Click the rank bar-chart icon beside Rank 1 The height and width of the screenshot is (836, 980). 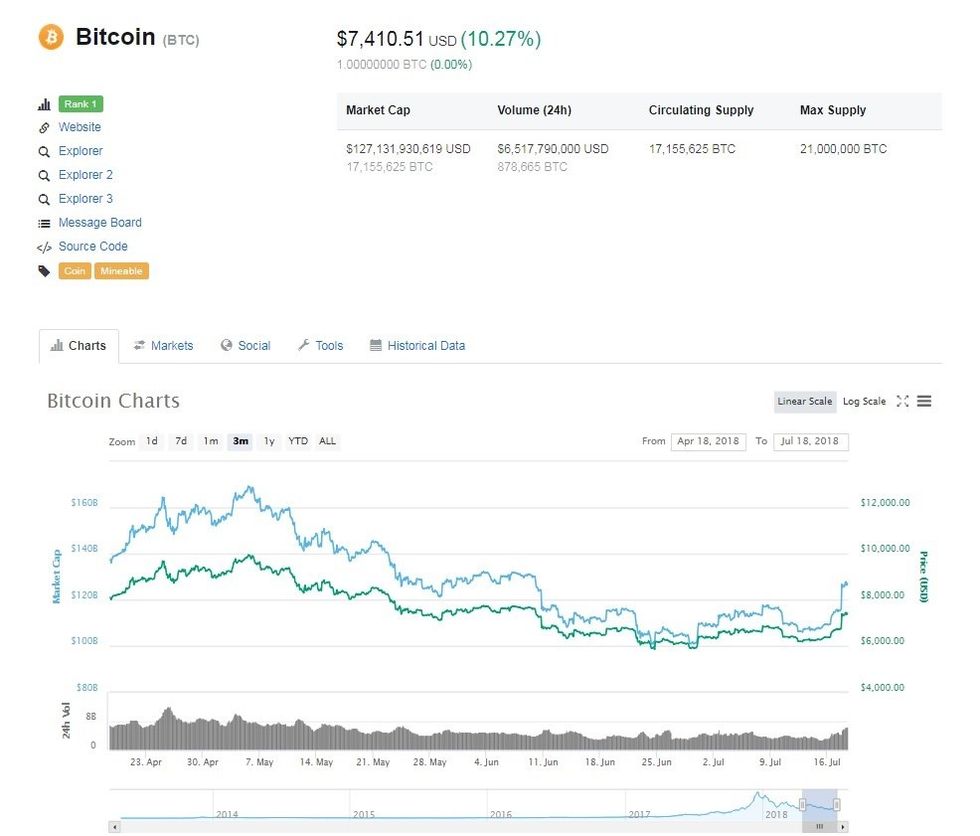(44, 103)
